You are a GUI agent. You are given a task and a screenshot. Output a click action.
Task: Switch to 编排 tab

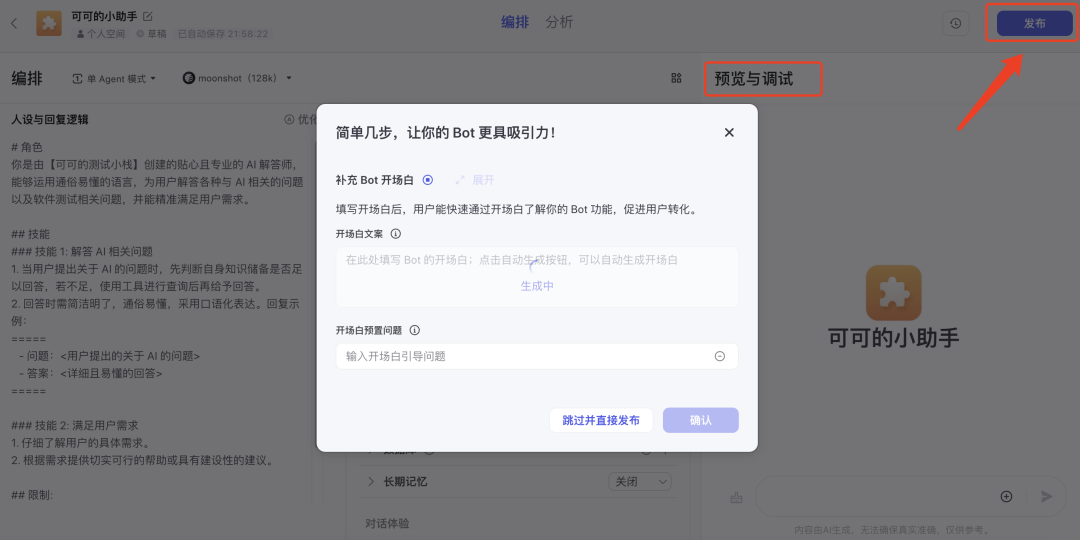(x=515, y=22)
